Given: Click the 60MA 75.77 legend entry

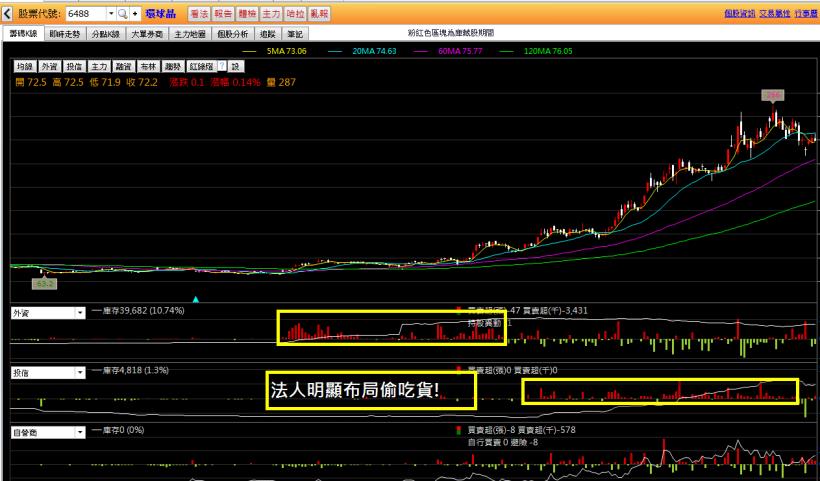Looking at the screenshot, I should click(x=460, y=51).
